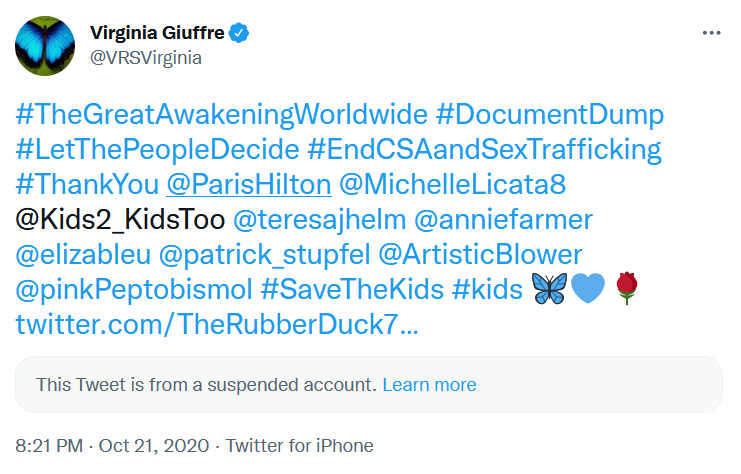This screenshot has width=741, height=474.
Task: Open the 8:21 PM Oct 21, 2020 timestamp
Action: click(x=112, y=446)
